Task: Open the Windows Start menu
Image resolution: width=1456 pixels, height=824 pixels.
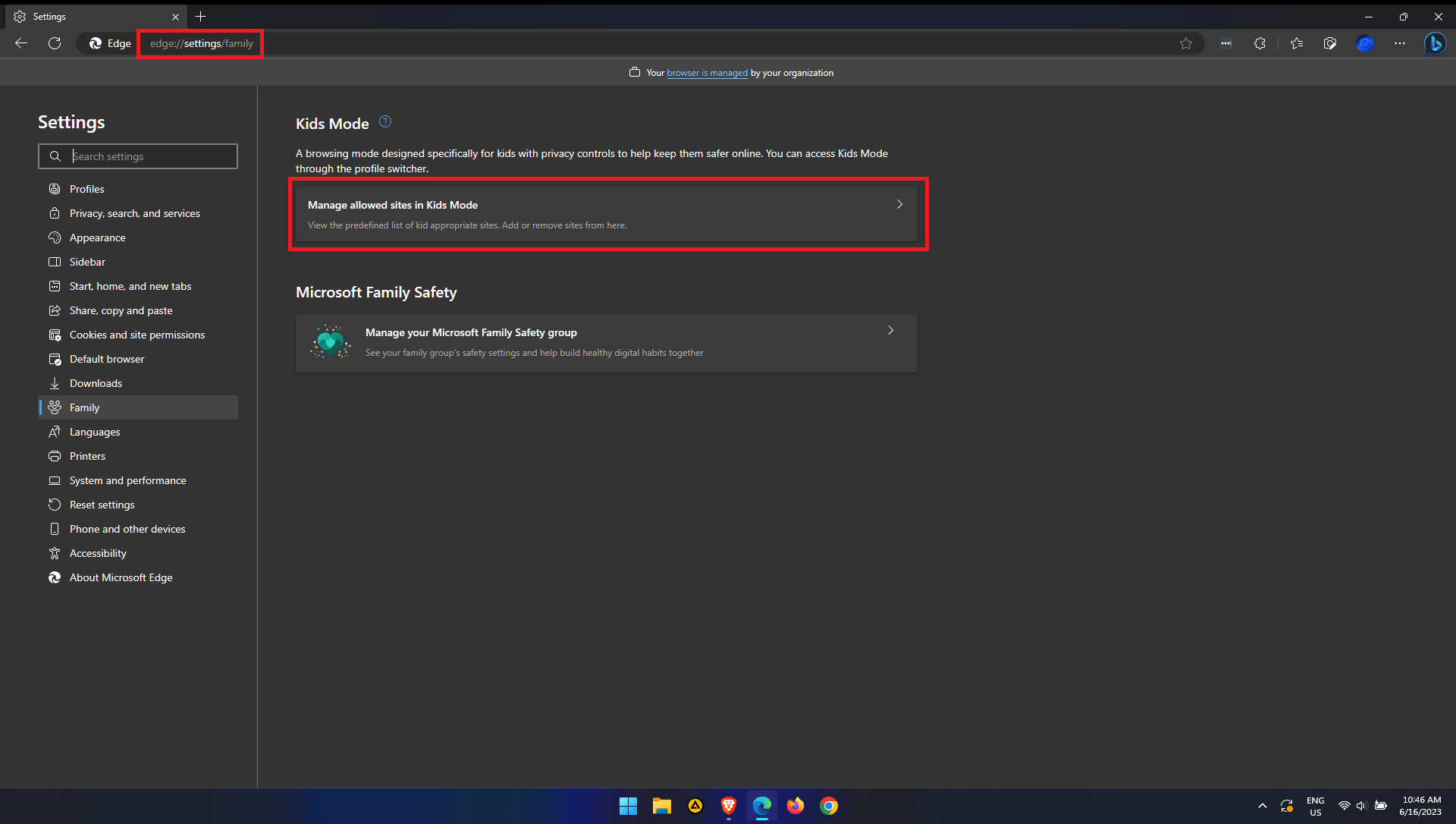Action: pos(628,806)
